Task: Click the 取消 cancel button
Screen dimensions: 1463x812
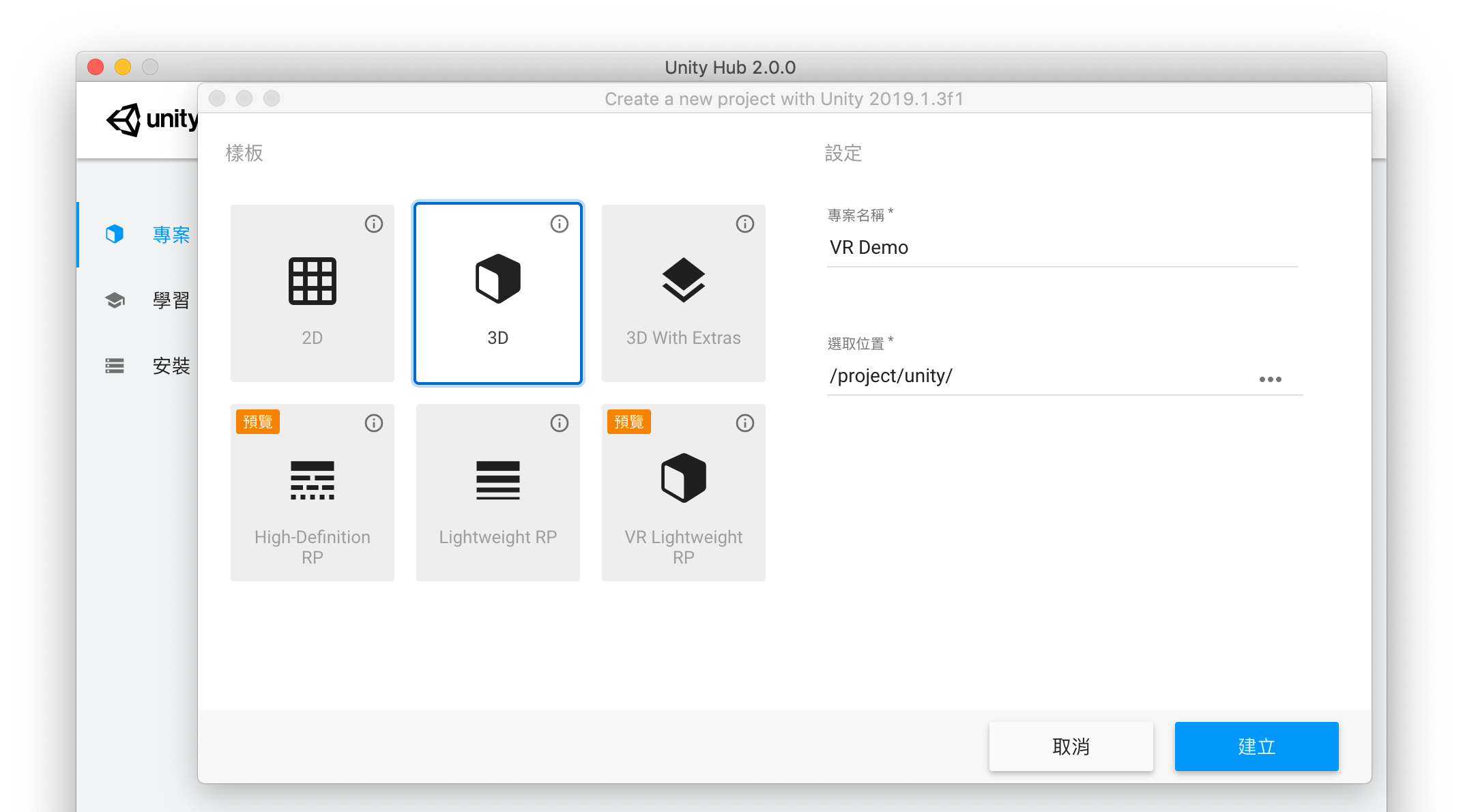Action: pyautogui.click(x=1071, y=746)
